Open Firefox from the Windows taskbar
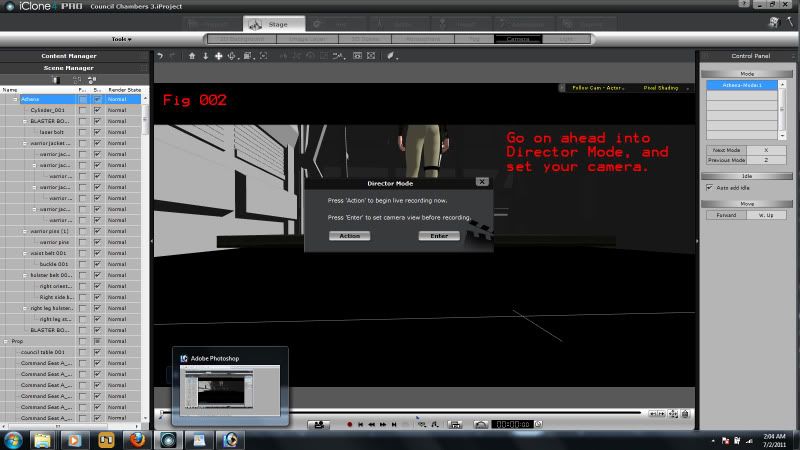Screen dimensions: 800x450 tap(138, 440)
